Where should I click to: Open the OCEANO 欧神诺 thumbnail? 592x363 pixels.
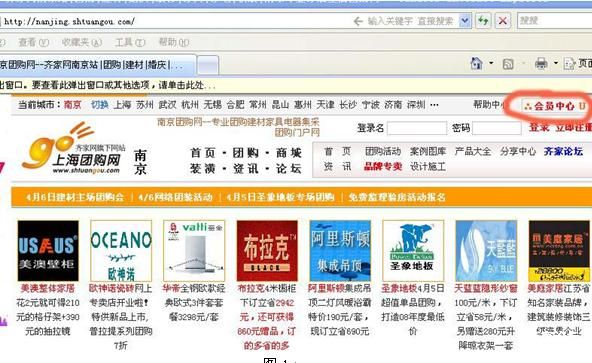121,251
